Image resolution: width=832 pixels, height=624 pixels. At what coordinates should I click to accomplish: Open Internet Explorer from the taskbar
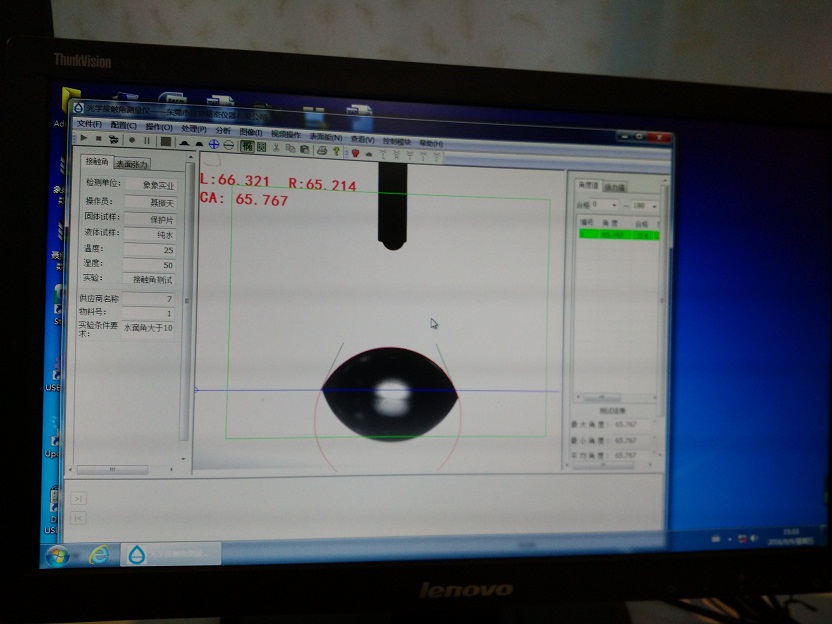[98, 553]
